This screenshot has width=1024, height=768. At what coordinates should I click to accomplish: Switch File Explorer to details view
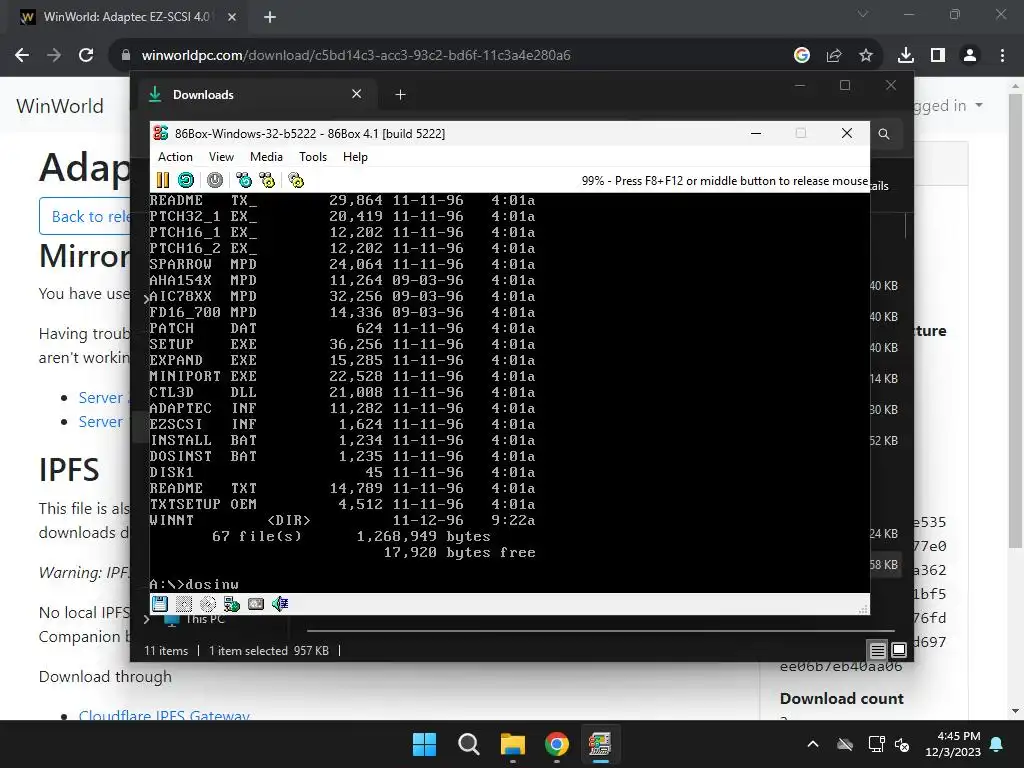(878, 650)
